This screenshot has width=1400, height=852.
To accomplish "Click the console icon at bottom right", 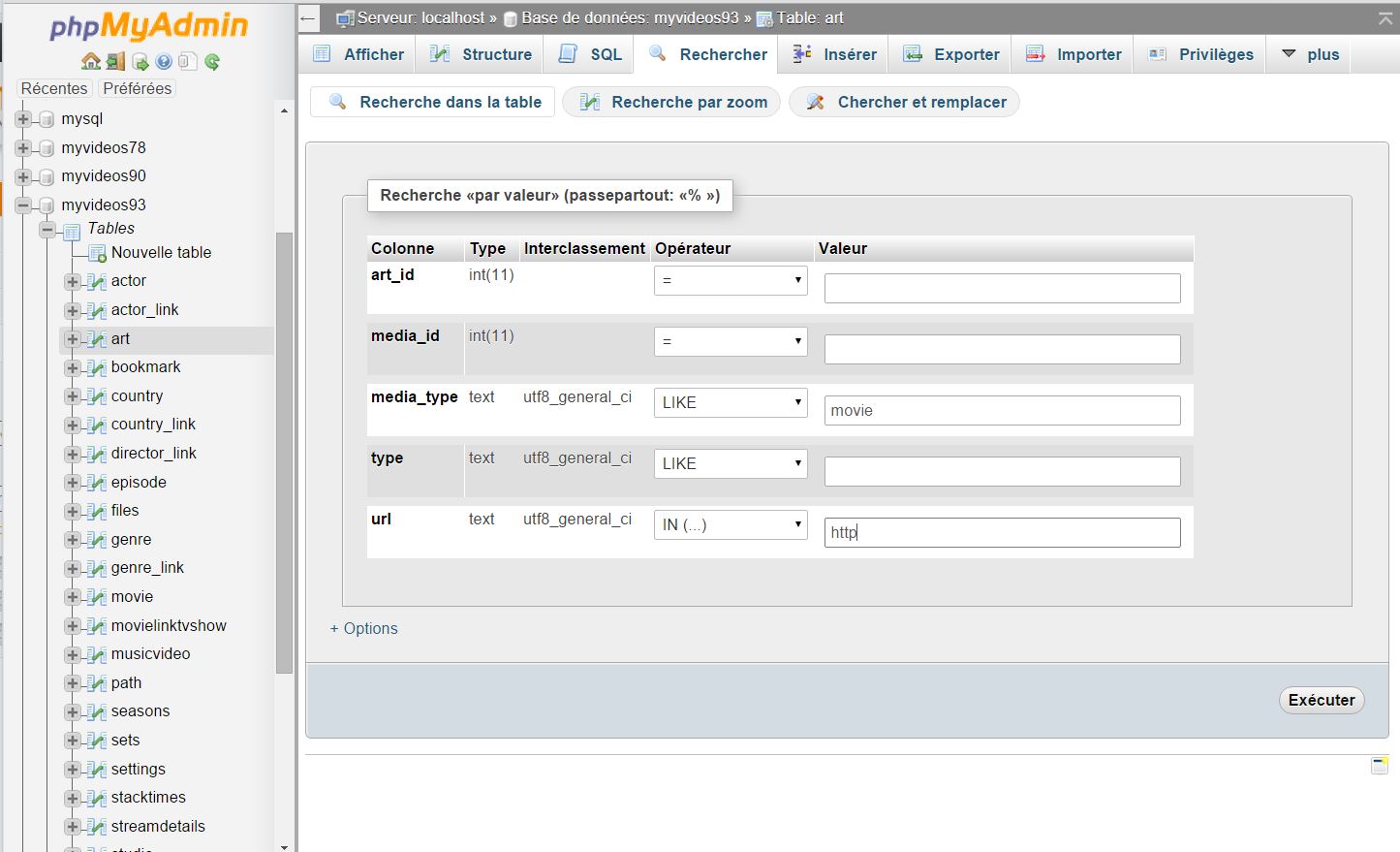I will tap(1380, 766).
